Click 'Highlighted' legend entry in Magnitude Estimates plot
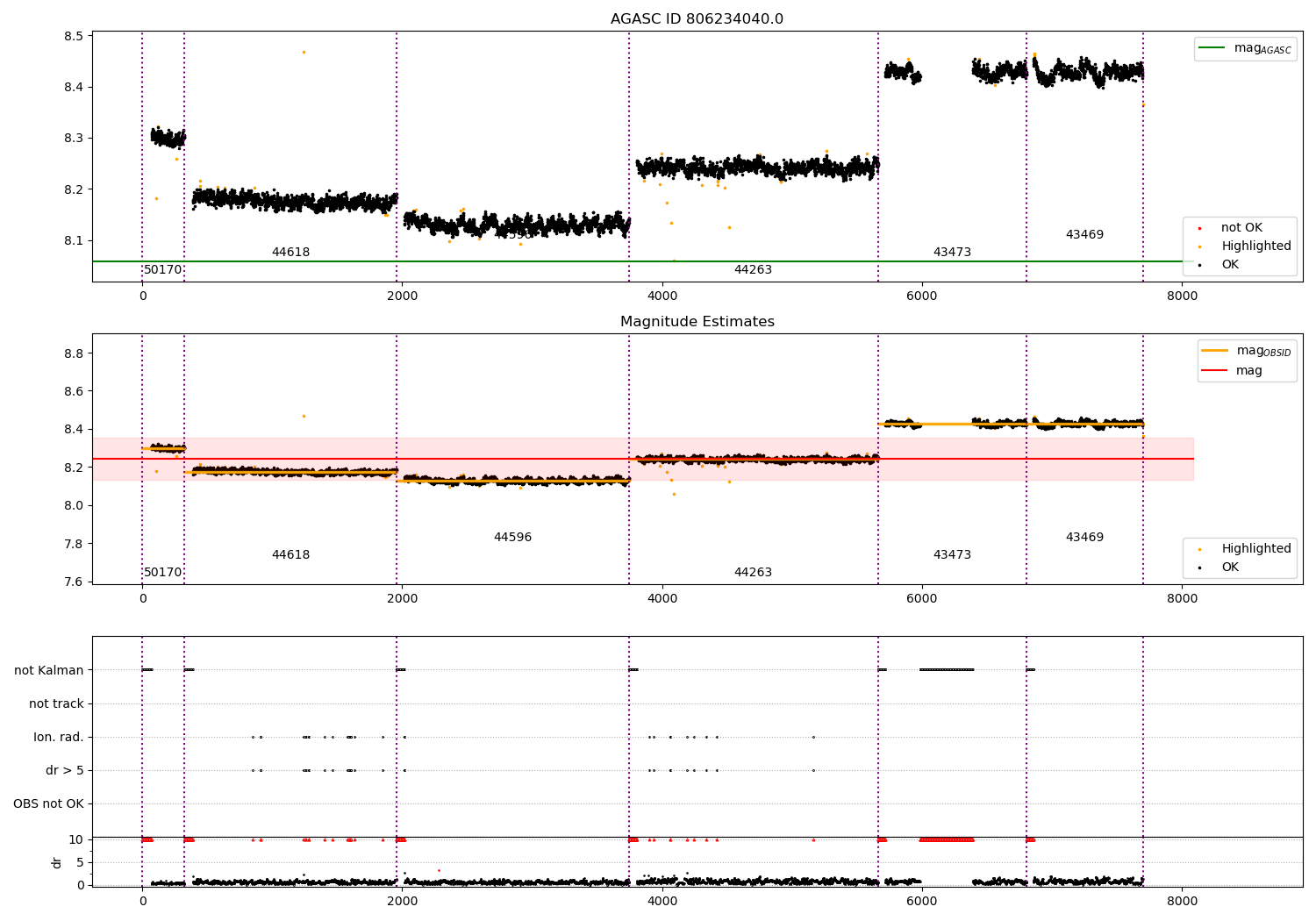This screenshot has height=921, width=1316. [1256, 549]
